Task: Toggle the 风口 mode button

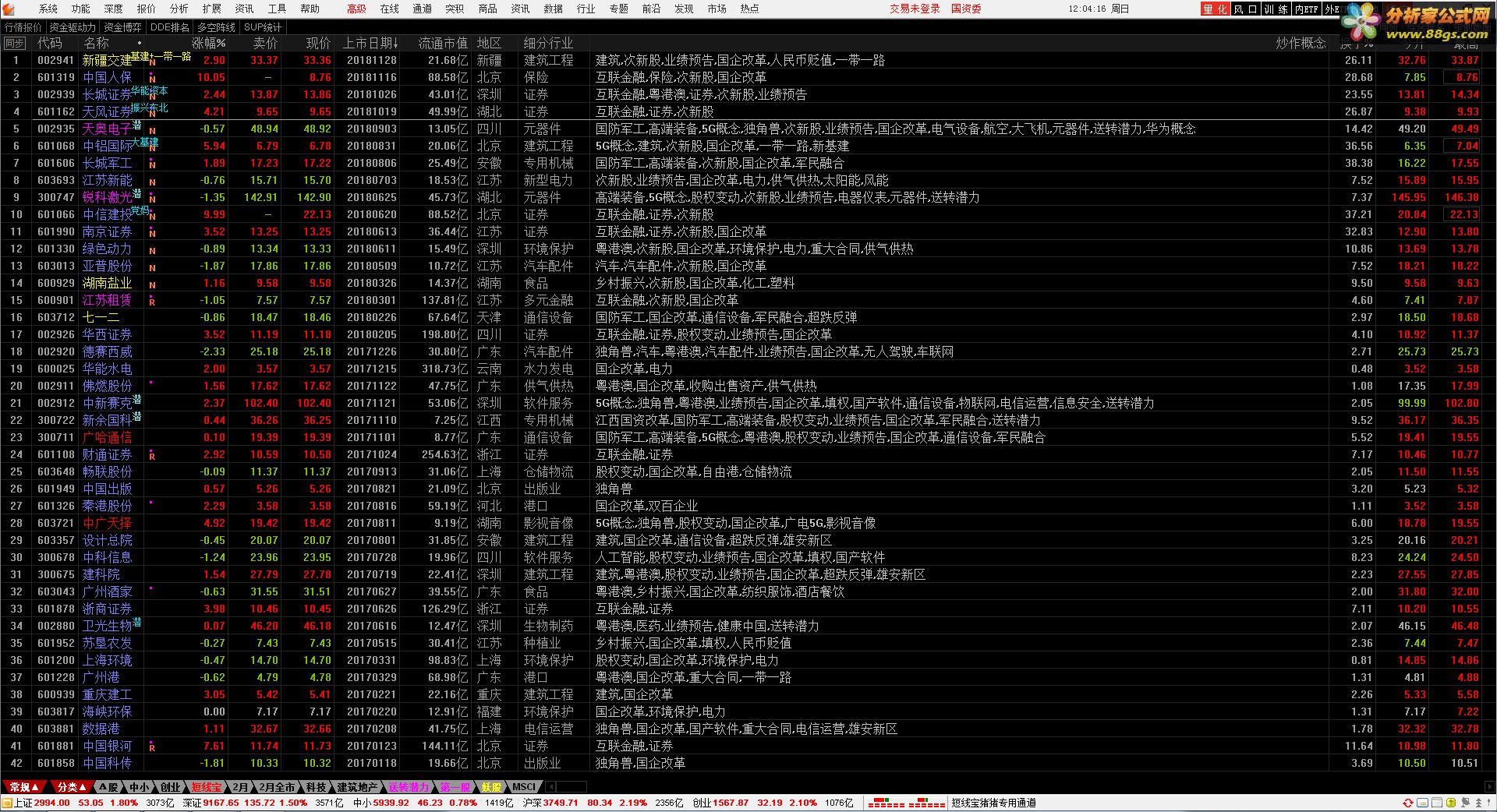Action: (x=1245, y=9)
